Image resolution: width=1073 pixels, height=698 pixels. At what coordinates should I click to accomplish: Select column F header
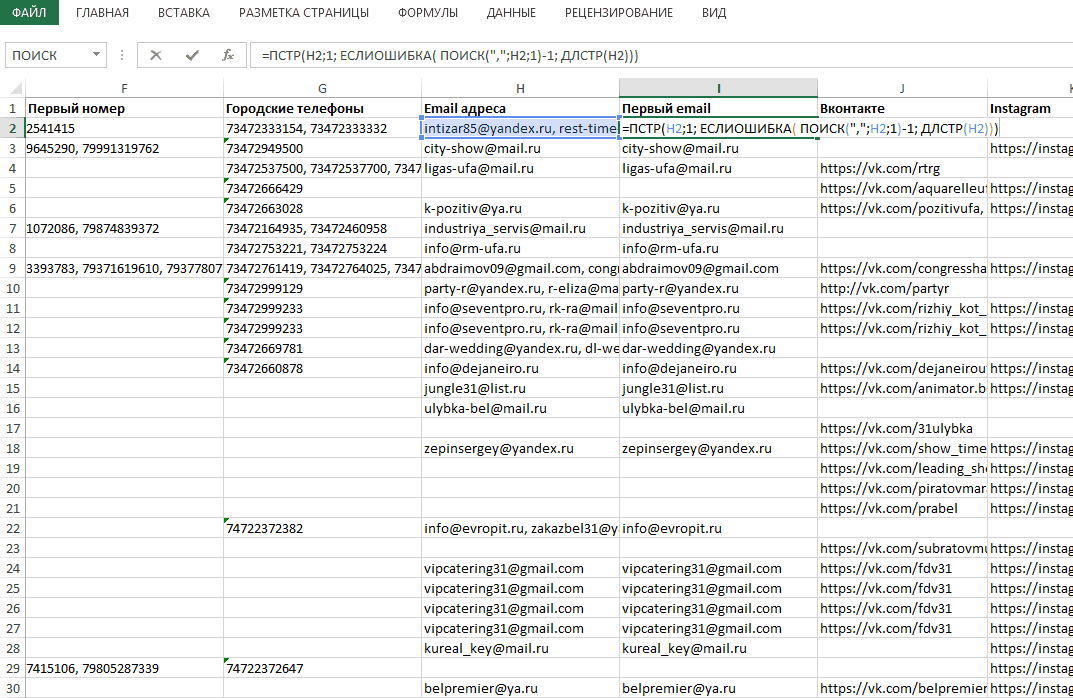point(124,88)
